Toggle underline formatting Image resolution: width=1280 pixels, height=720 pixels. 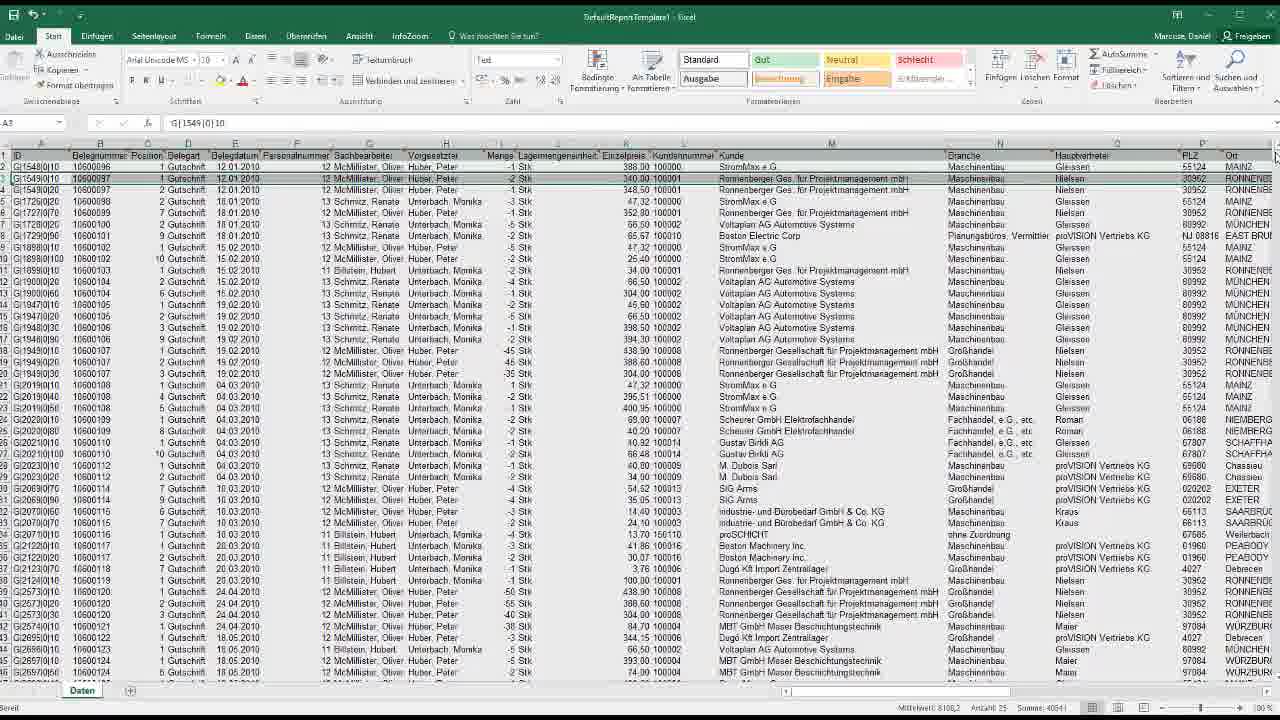pos(161,80)
